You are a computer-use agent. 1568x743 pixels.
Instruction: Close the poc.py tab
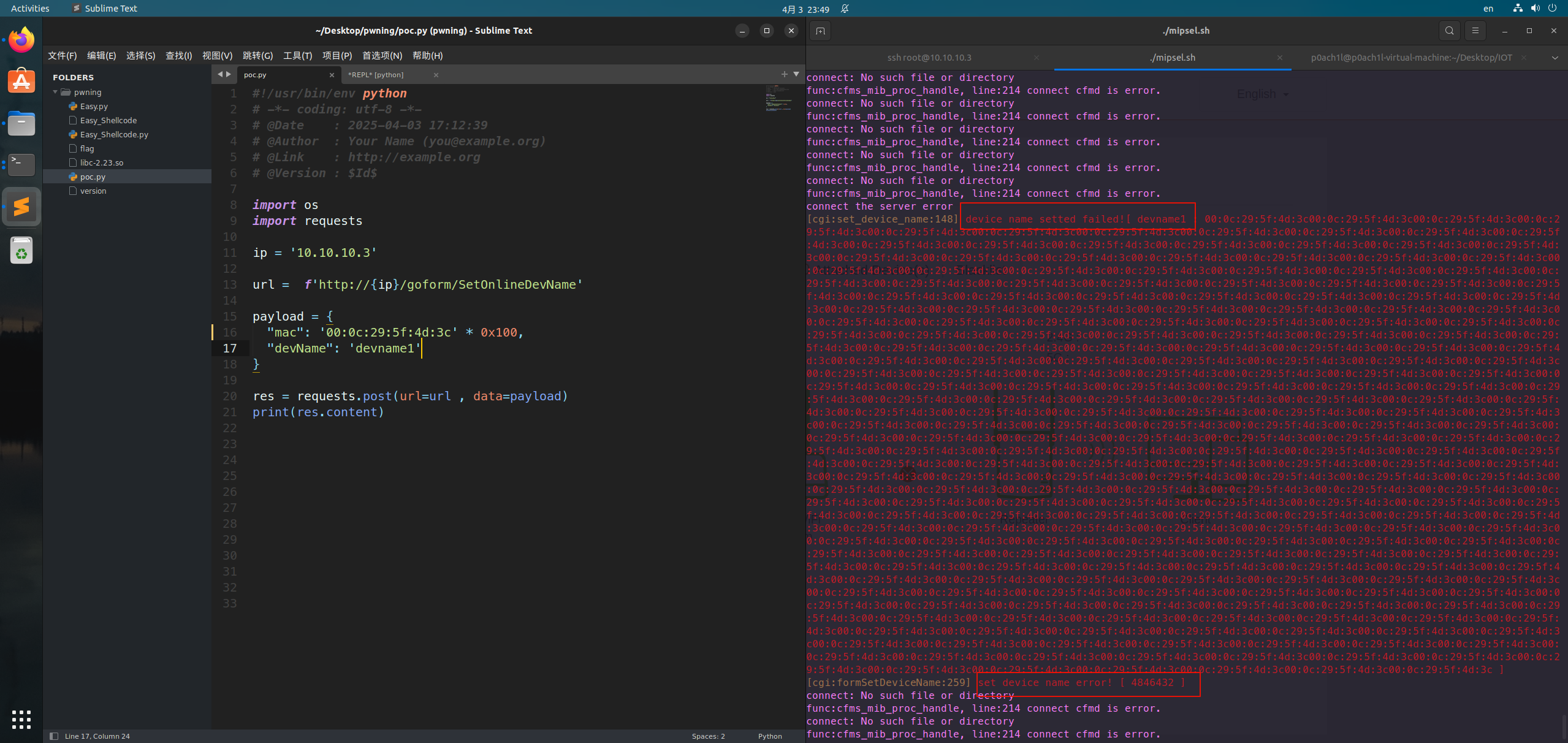(332, 75)
